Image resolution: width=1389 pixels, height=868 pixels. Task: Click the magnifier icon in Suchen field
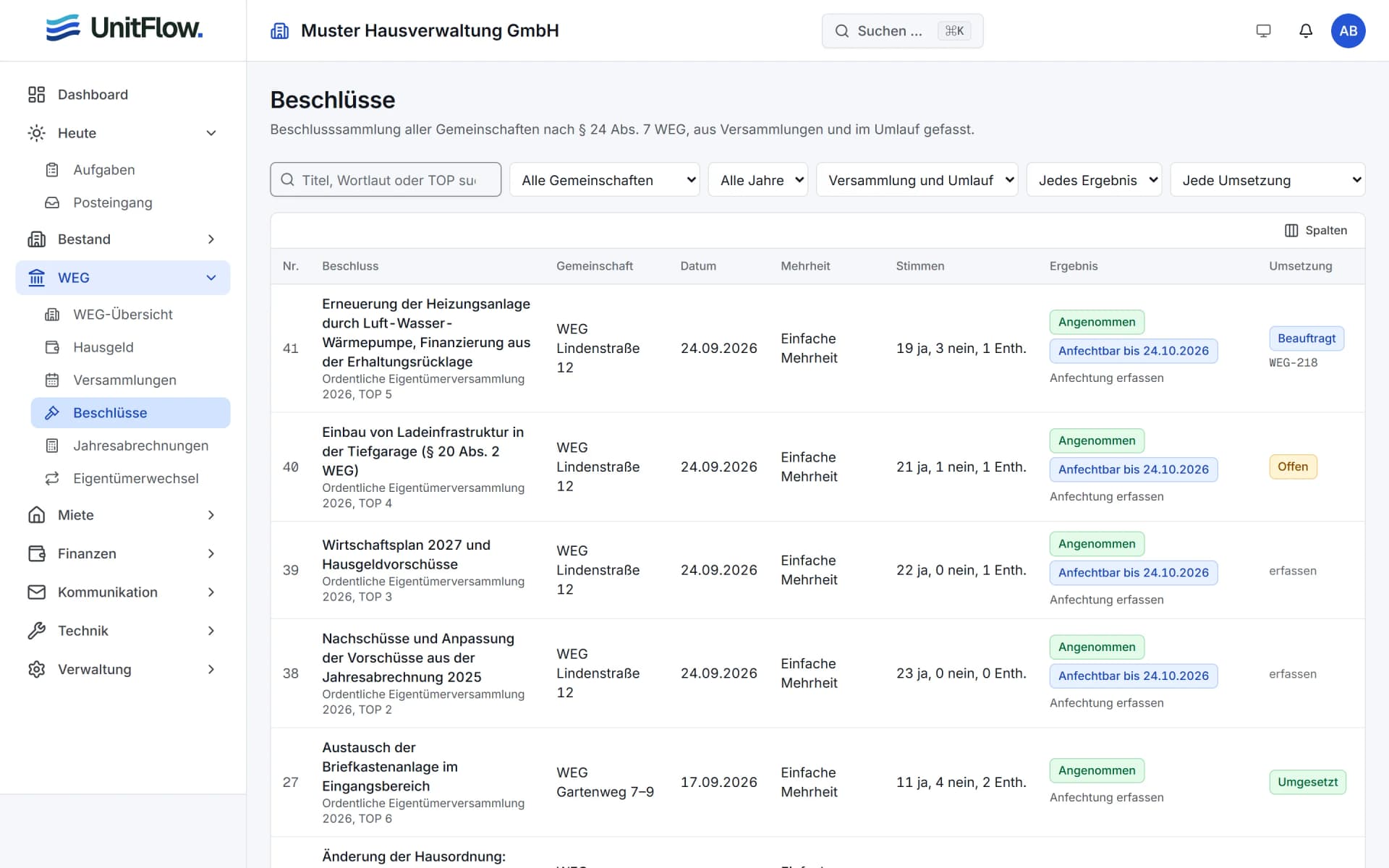841,31
